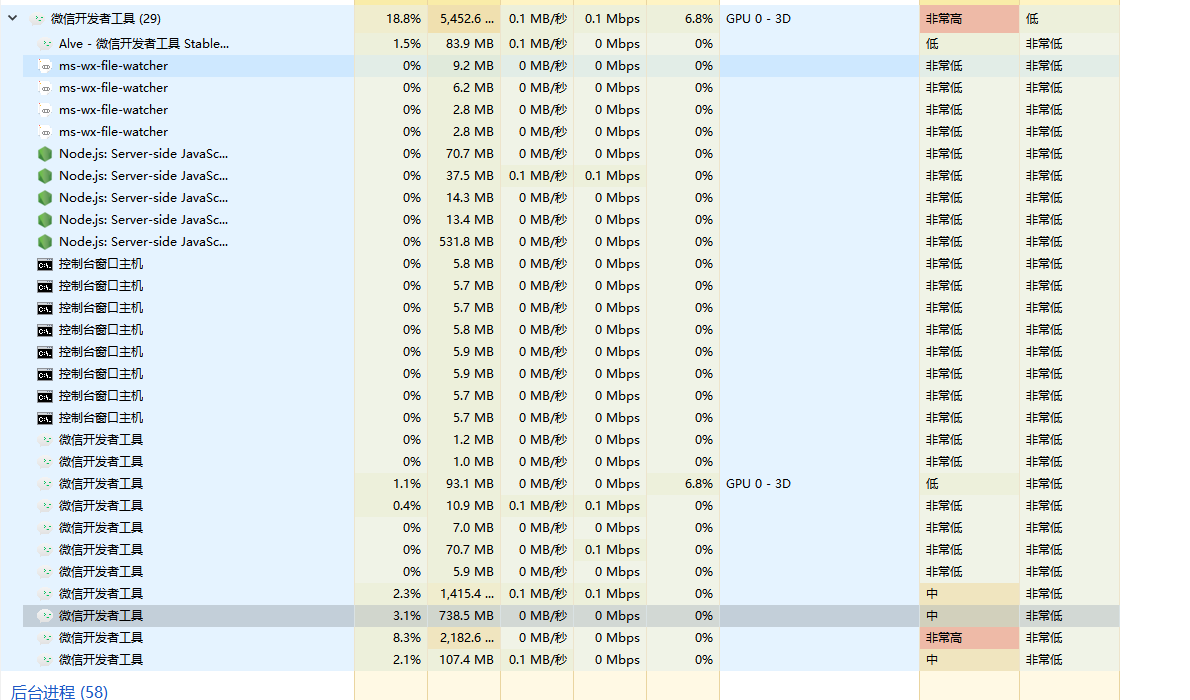Click the 中 power usage in the 738.5 MB row
The image size is (1190, 700).
(969, 616)
